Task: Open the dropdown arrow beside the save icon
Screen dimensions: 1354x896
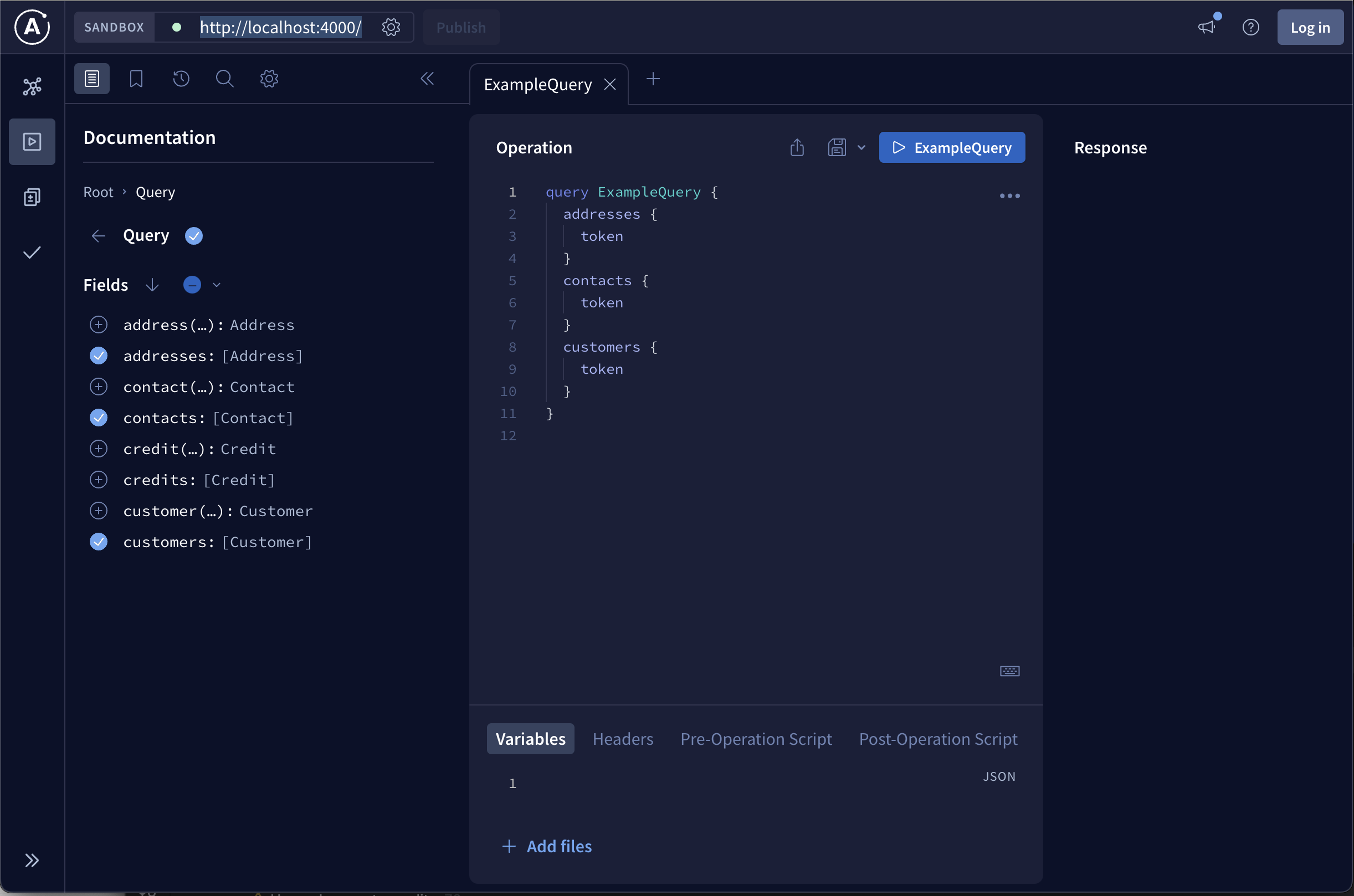Action: (861, 147)
